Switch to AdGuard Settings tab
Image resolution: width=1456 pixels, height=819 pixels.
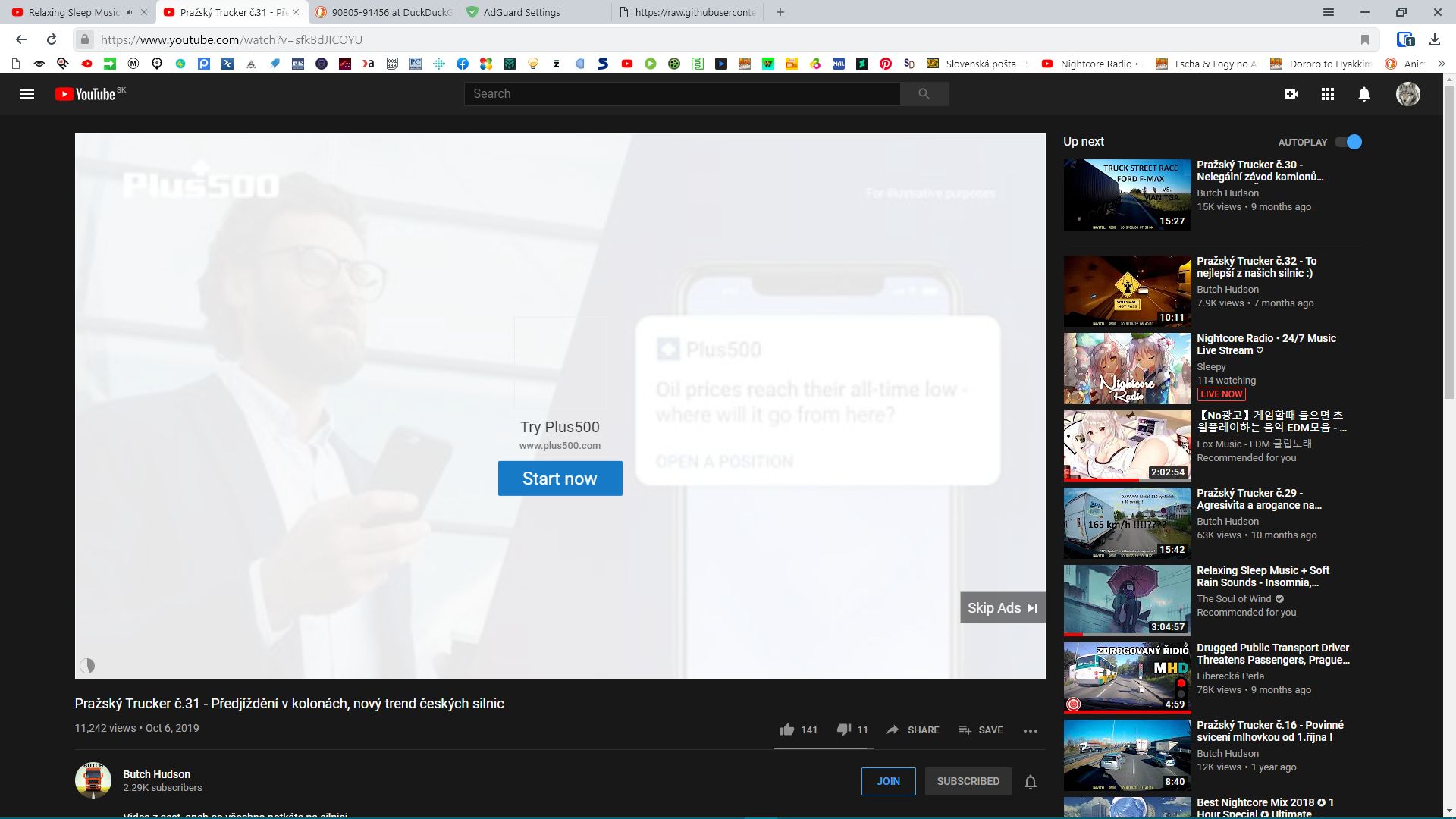coord(535,12)
